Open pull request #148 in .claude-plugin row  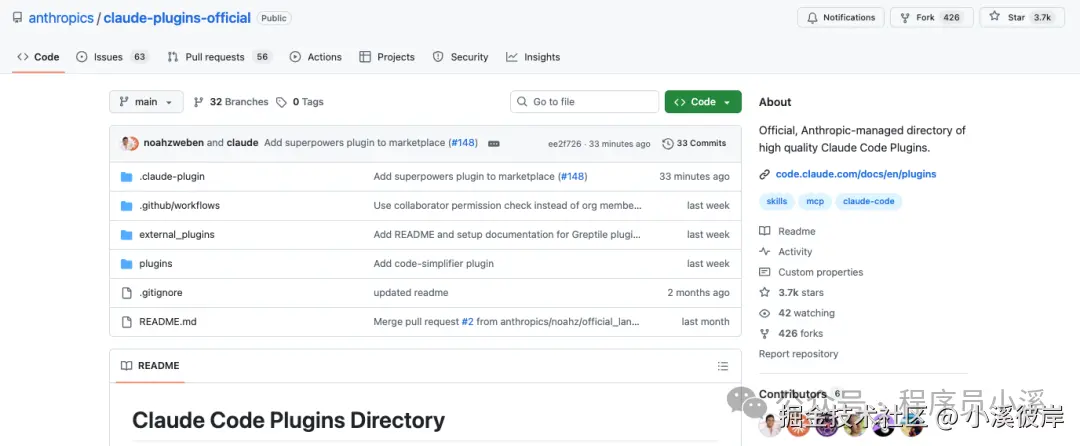pyautogui.click(x=572, y=177)
